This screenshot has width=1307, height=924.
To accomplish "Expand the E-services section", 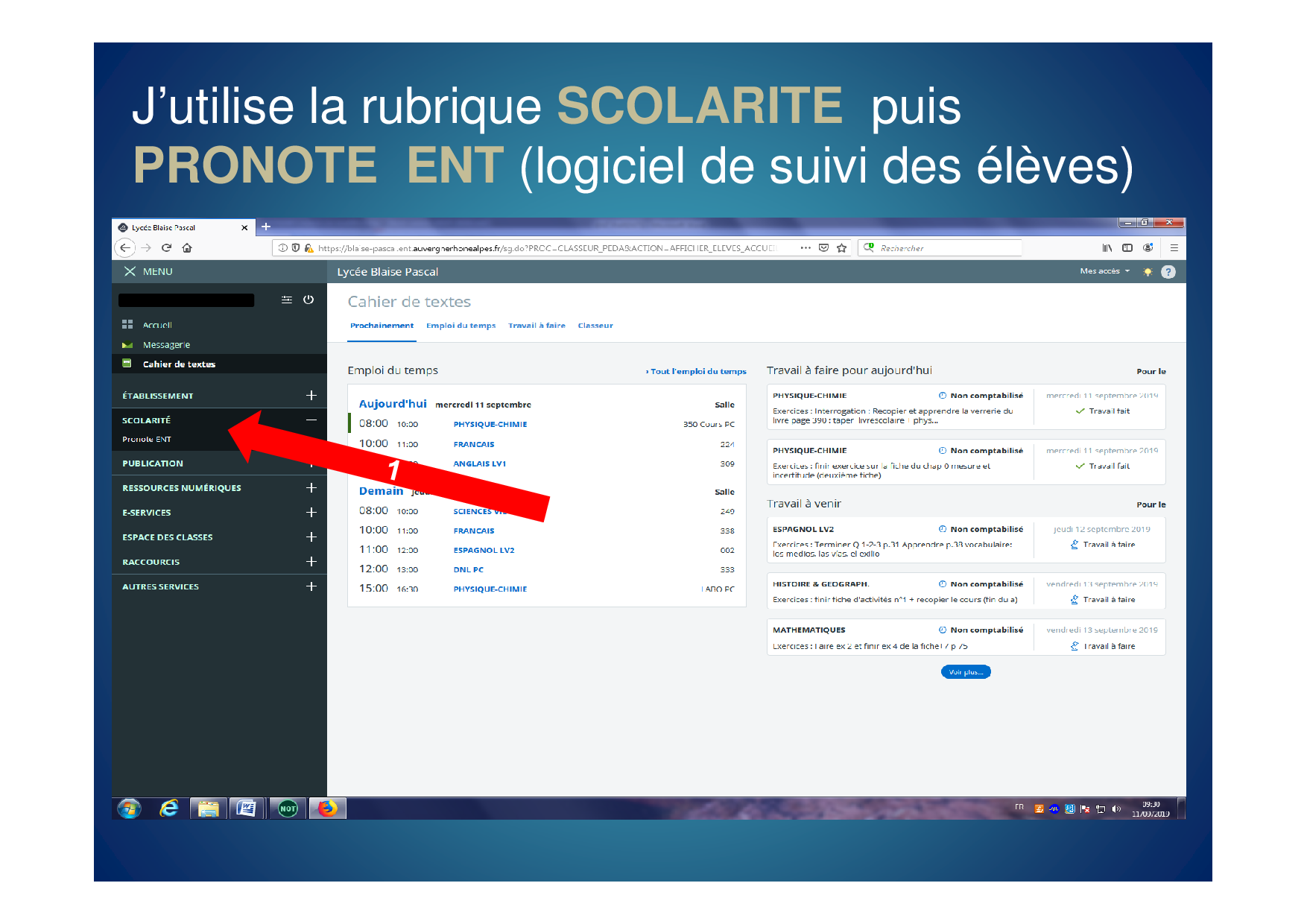I will [311, 512].
